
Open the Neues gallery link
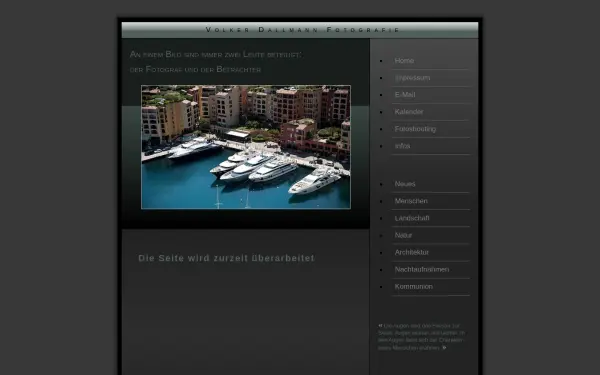pyautogui.click(x=405, y=184)
